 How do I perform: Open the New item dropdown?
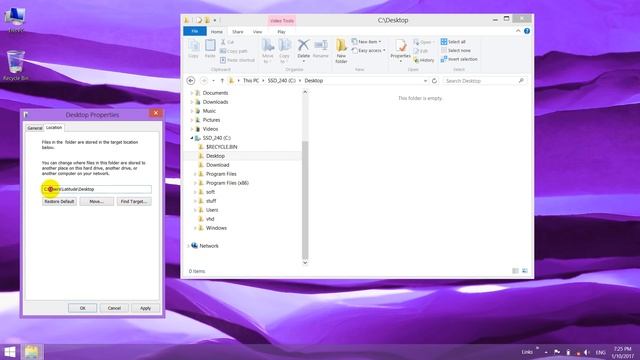(x=366, y=42)
